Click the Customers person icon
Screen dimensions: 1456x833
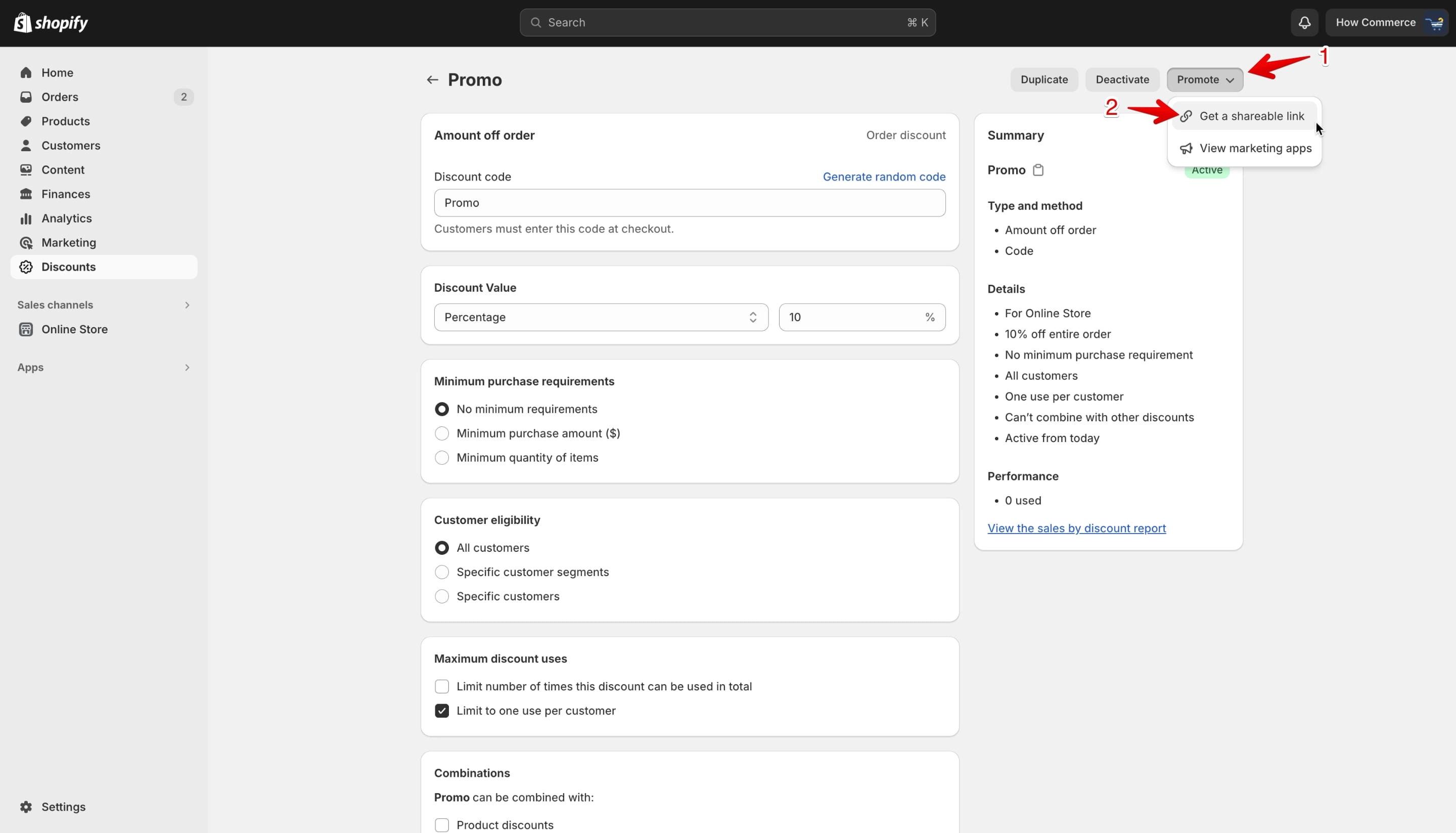[x=26, y=146]
